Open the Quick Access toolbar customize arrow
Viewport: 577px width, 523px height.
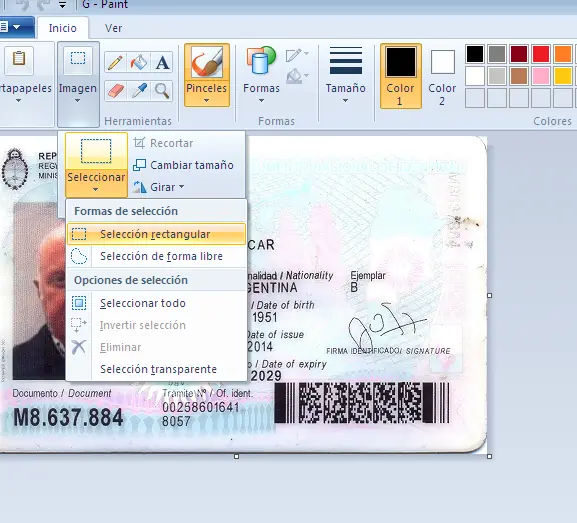pos(62,5)
